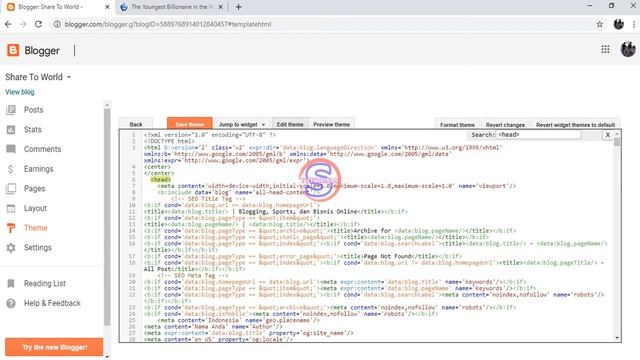This screenshot has width=640, height=360.
Task: Click the Save theme button
Action: pos(189,124)
